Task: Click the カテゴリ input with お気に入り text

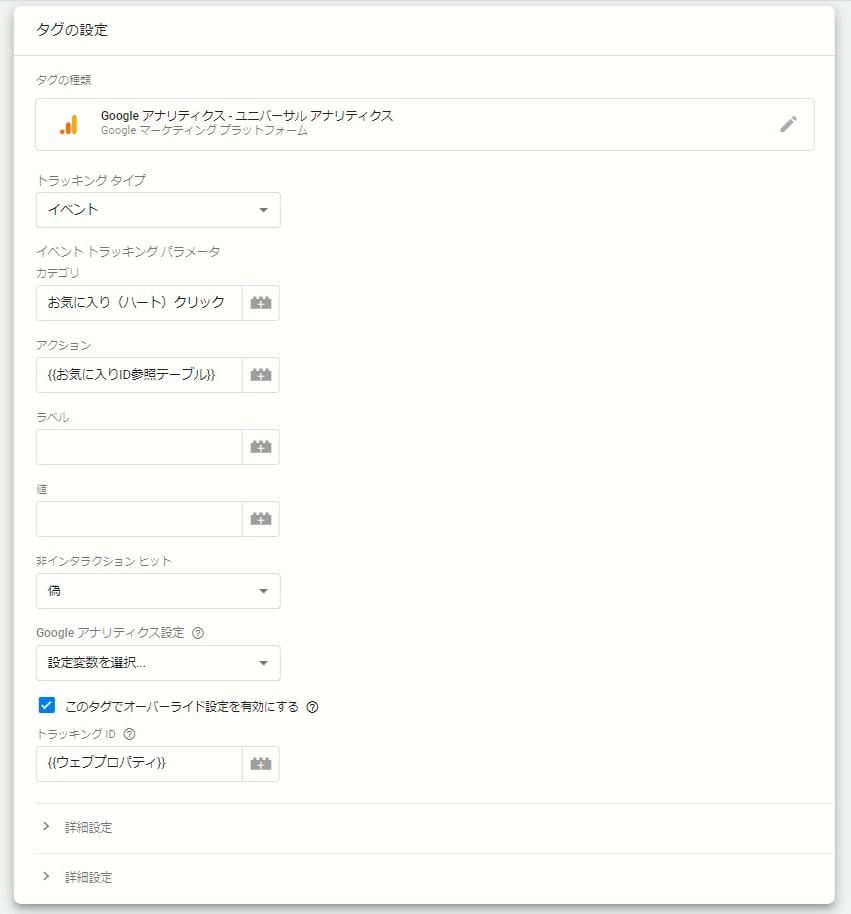Action: click(139, 303)
